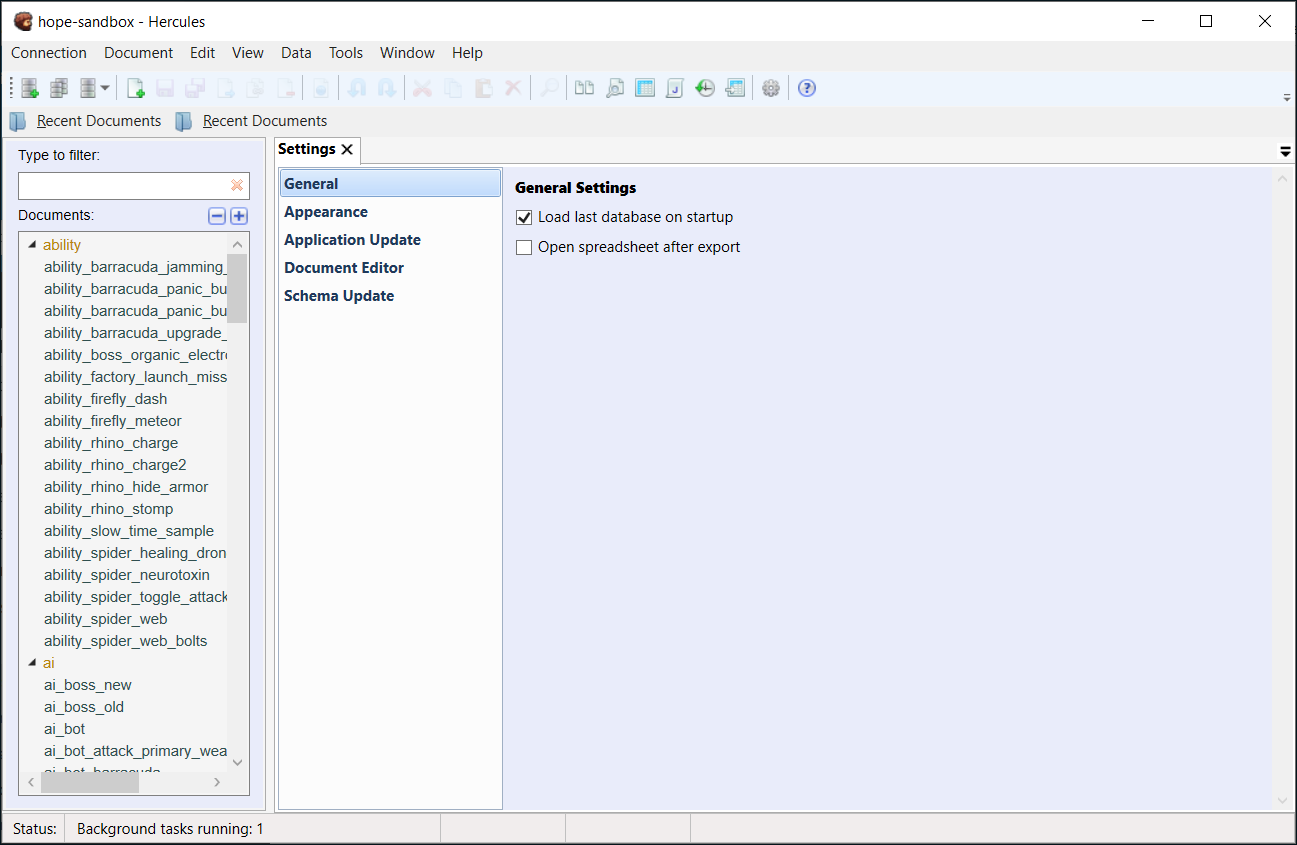Close the Settings tab

347,149
